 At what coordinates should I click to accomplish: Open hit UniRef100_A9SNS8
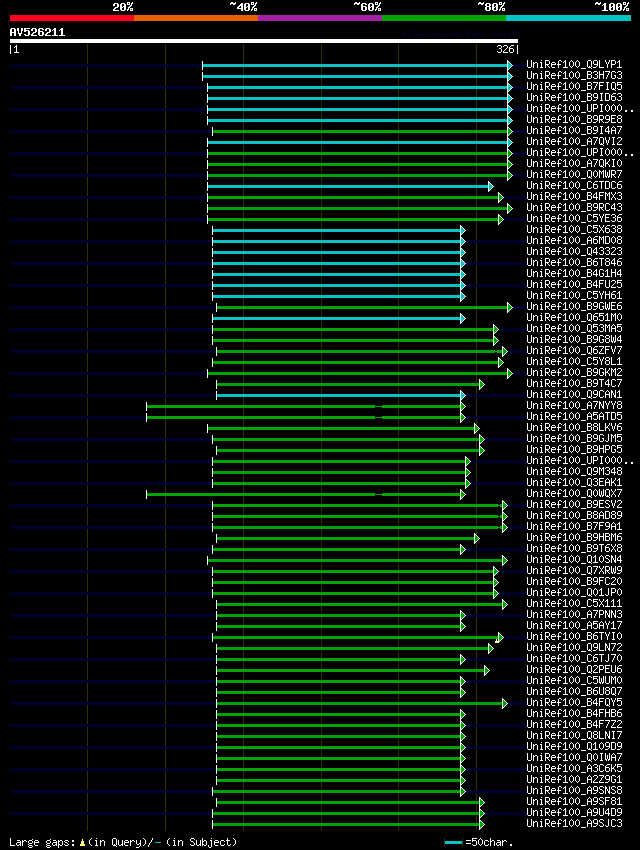pyautogui.click(x=574, y=790)
